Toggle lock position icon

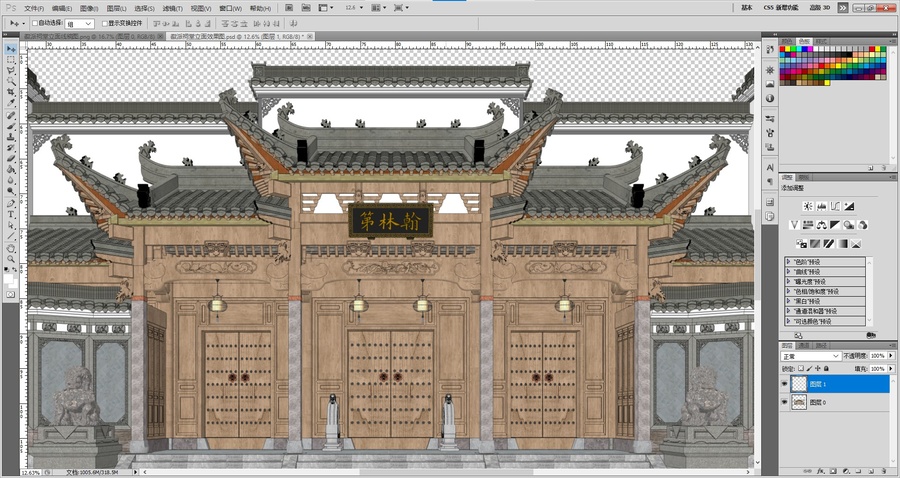pos(817,368)
